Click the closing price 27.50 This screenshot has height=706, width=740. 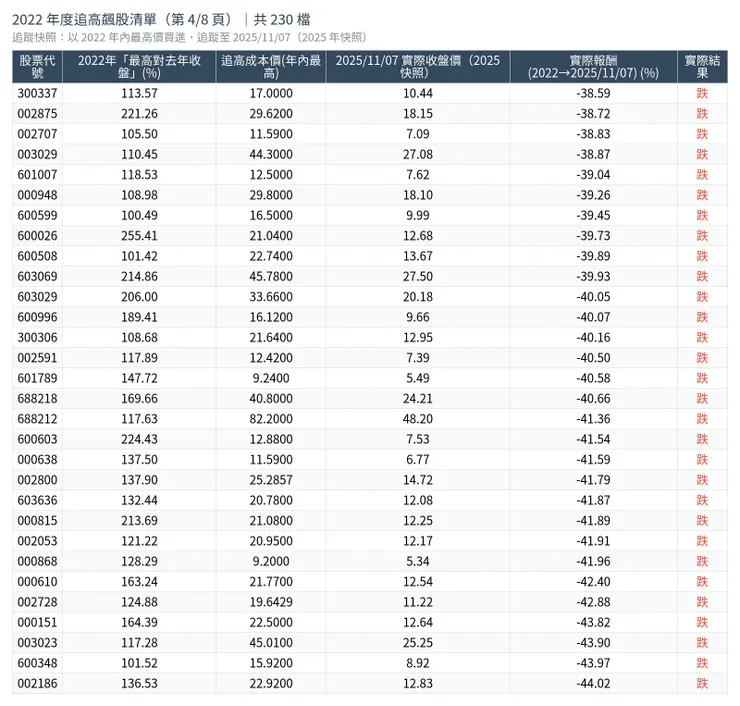tap(418, 276)
